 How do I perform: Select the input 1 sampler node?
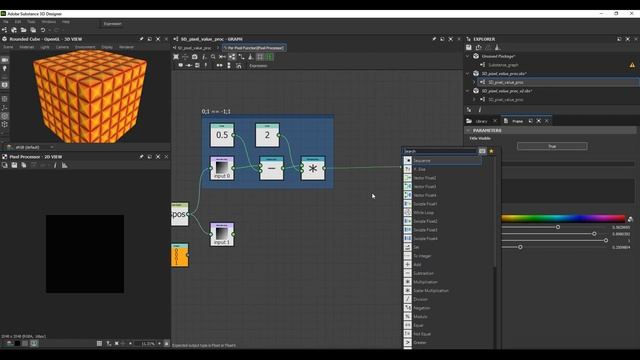[222, 234]
